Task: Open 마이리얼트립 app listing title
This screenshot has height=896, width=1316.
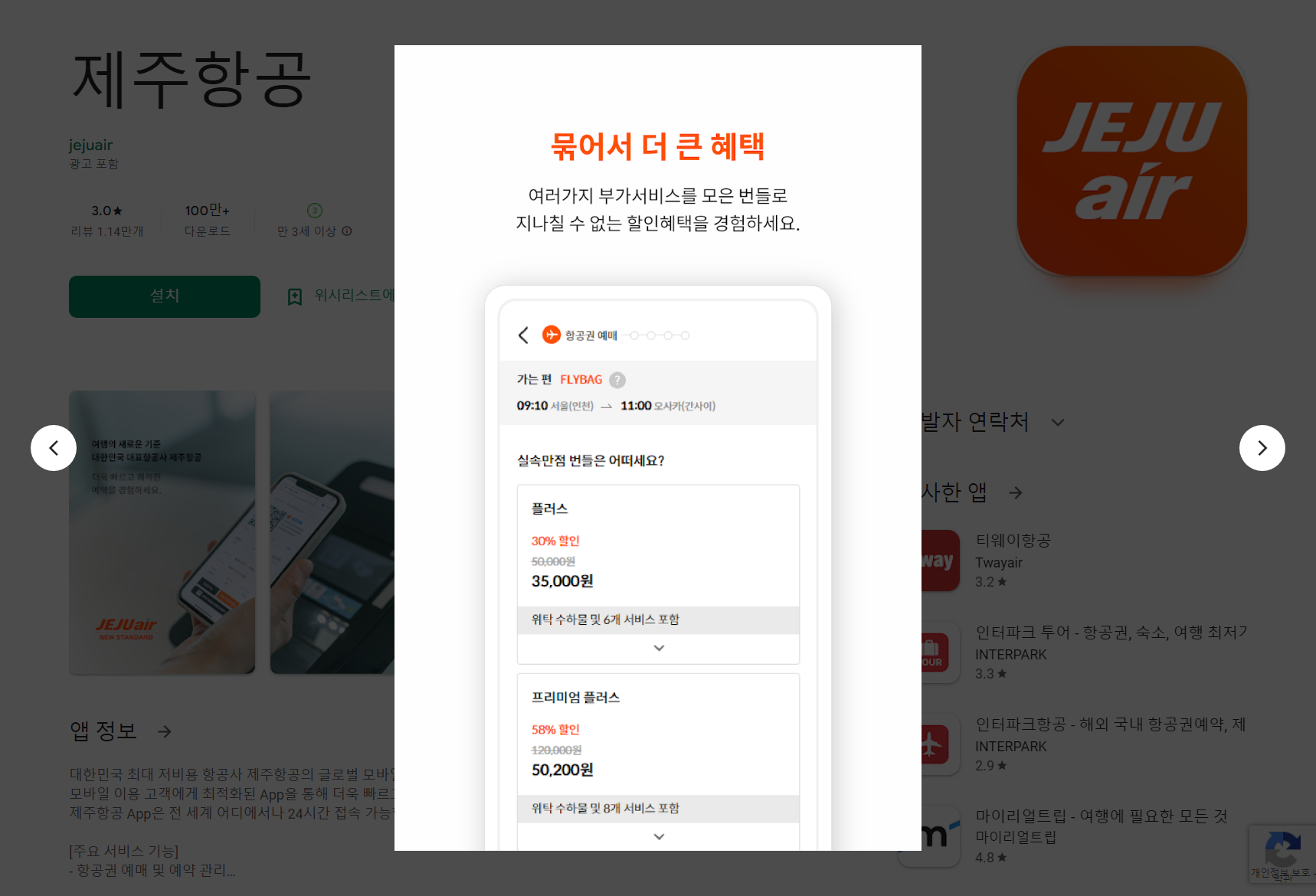Action: click(x=1102, y=816)
